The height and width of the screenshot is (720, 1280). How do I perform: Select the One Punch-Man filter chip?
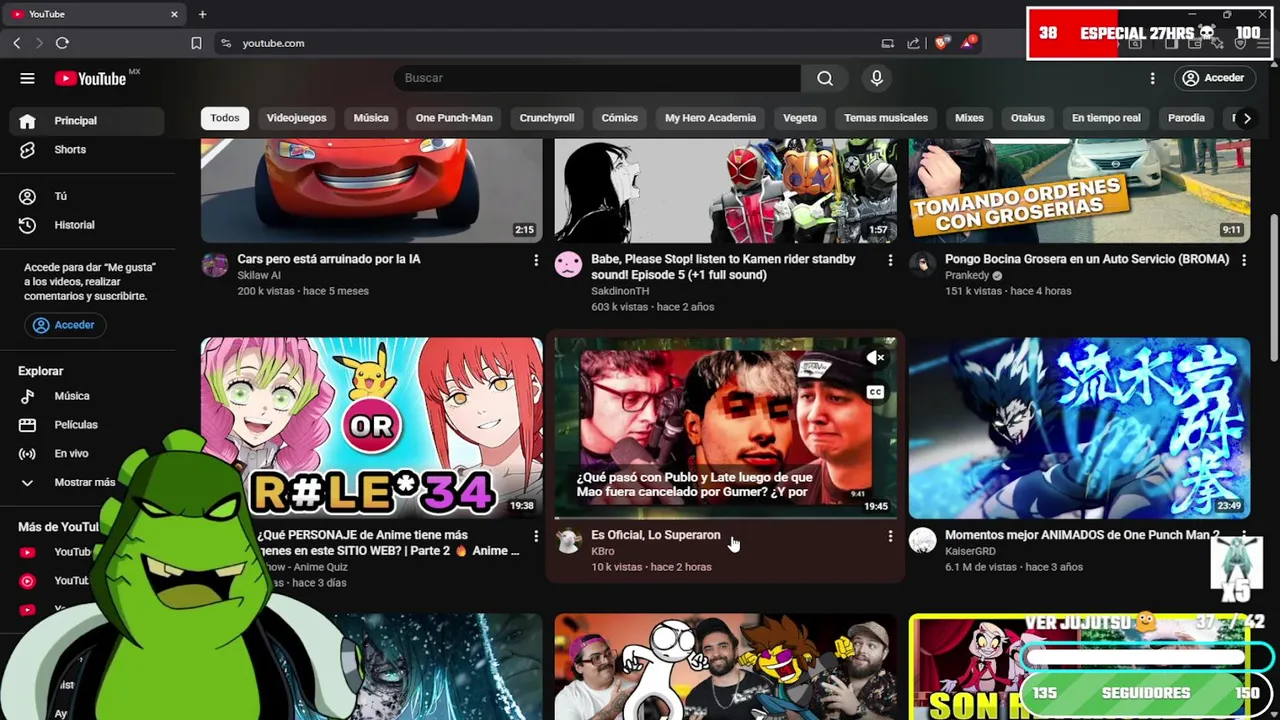pyautogui.click(x=454, y=118)
